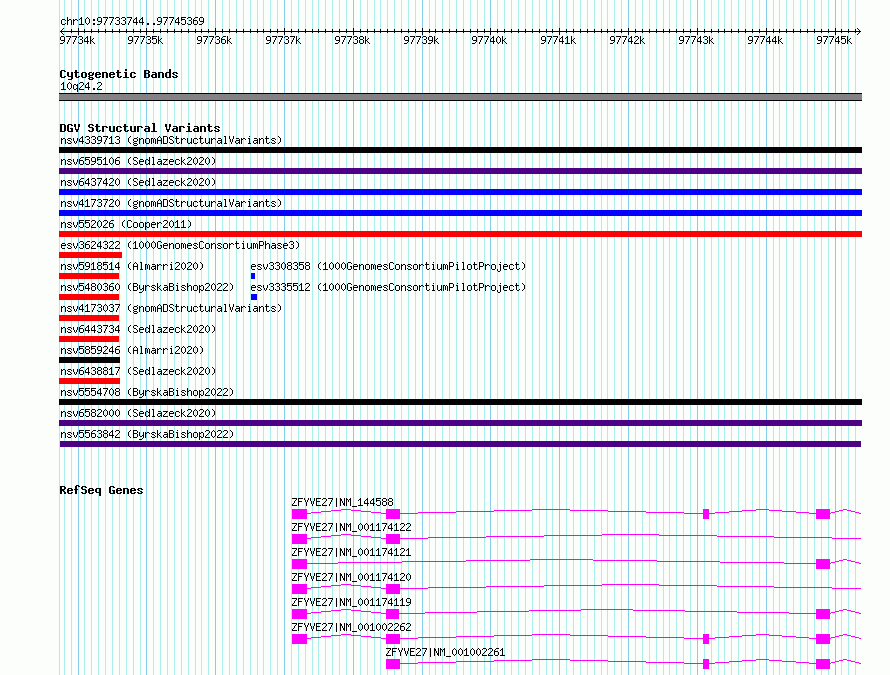Click the 97744k ruler label

[765, 40]
